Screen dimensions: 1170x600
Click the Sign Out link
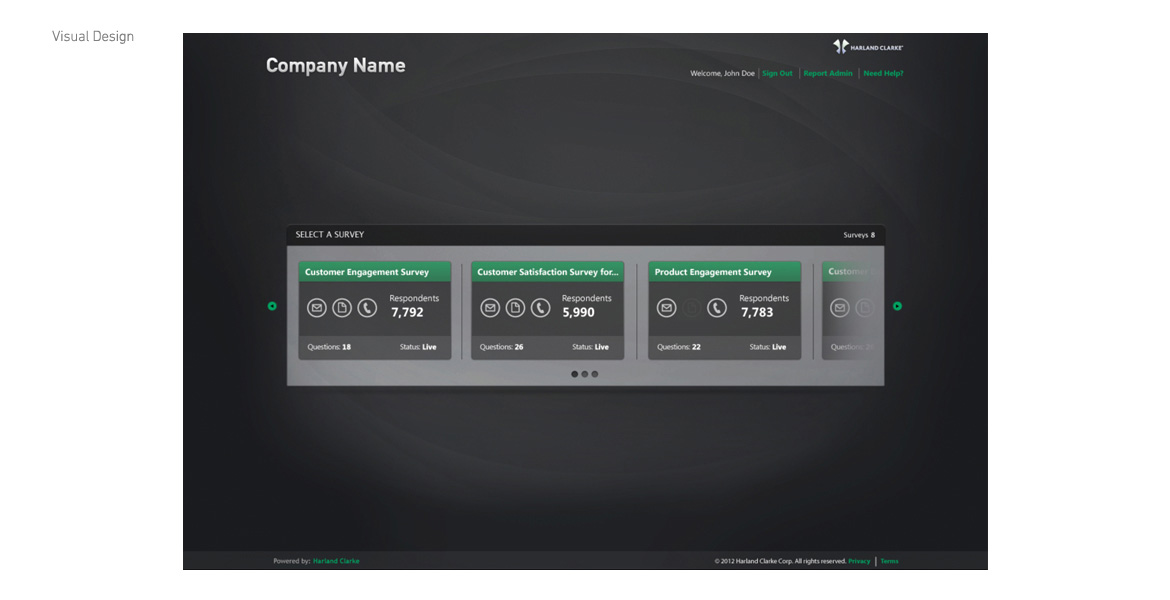(777, 73)
